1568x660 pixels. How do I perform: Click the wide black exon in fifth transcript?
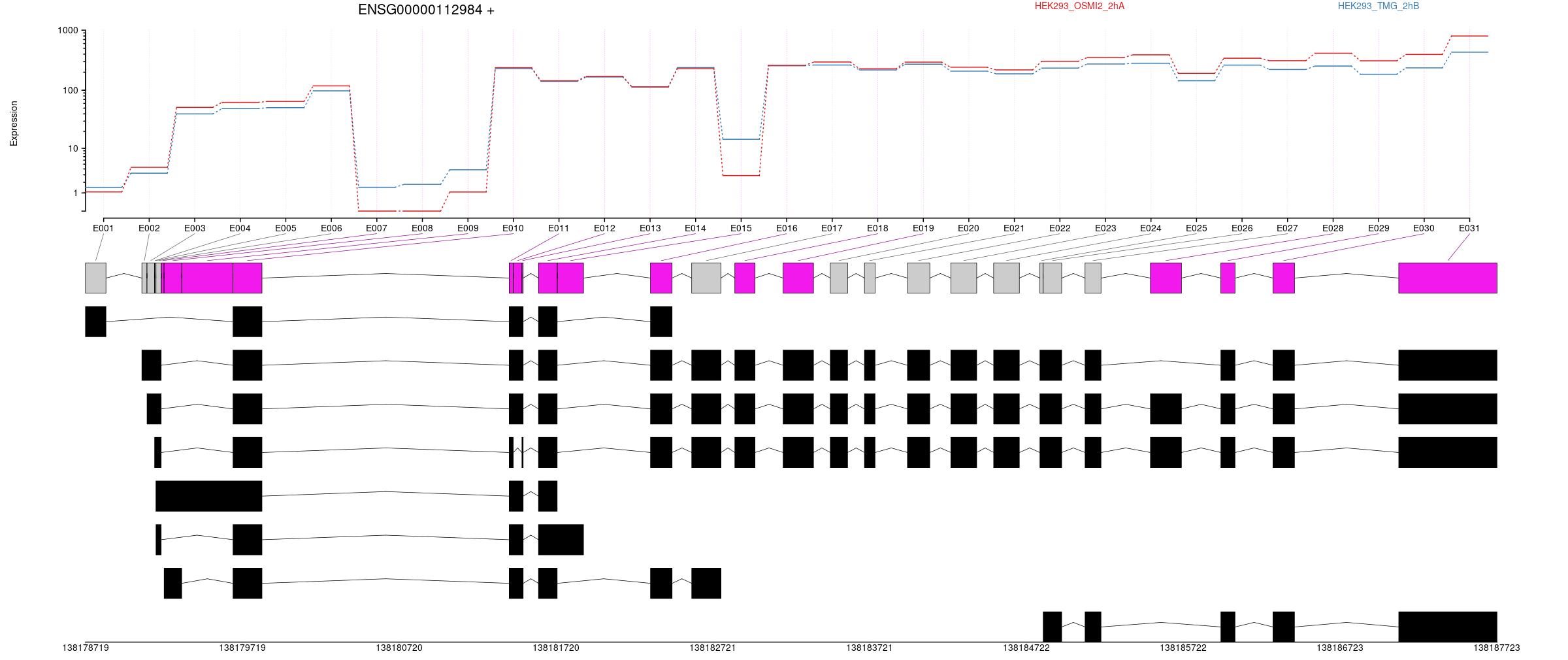click(208, 496)
